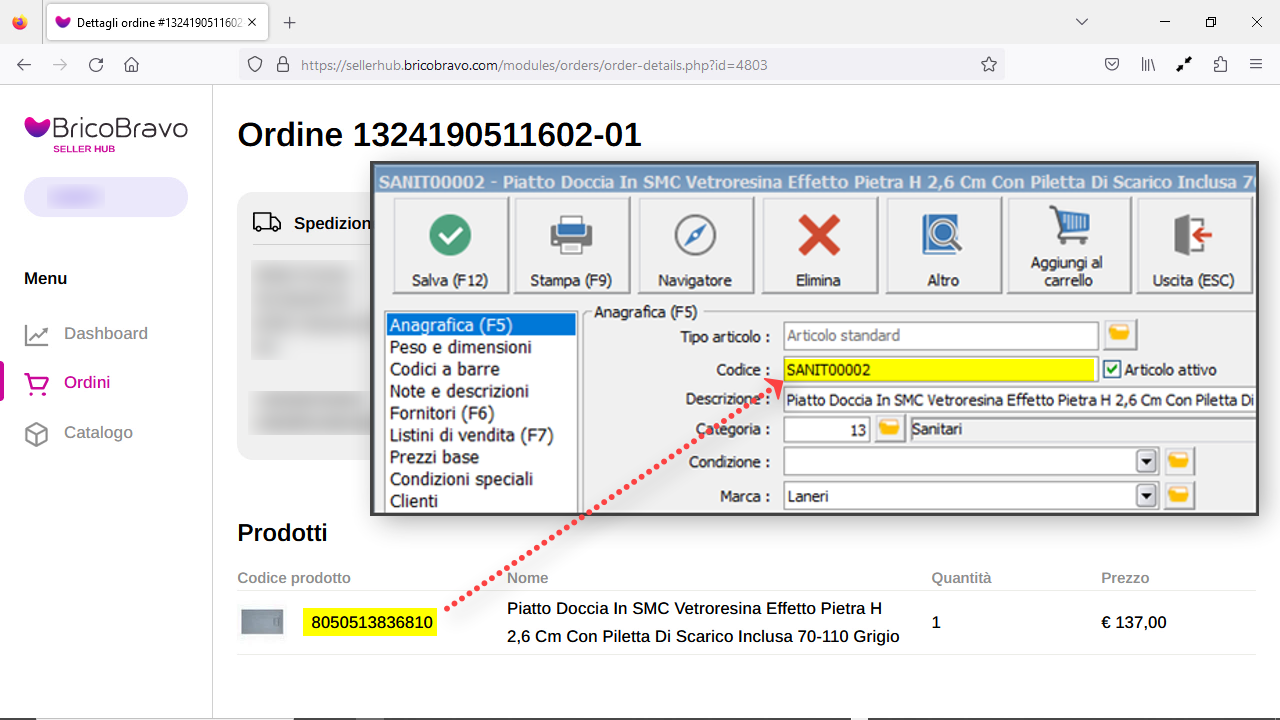Click the Salva (F12) green checkmark button

[x=451, y=246]
